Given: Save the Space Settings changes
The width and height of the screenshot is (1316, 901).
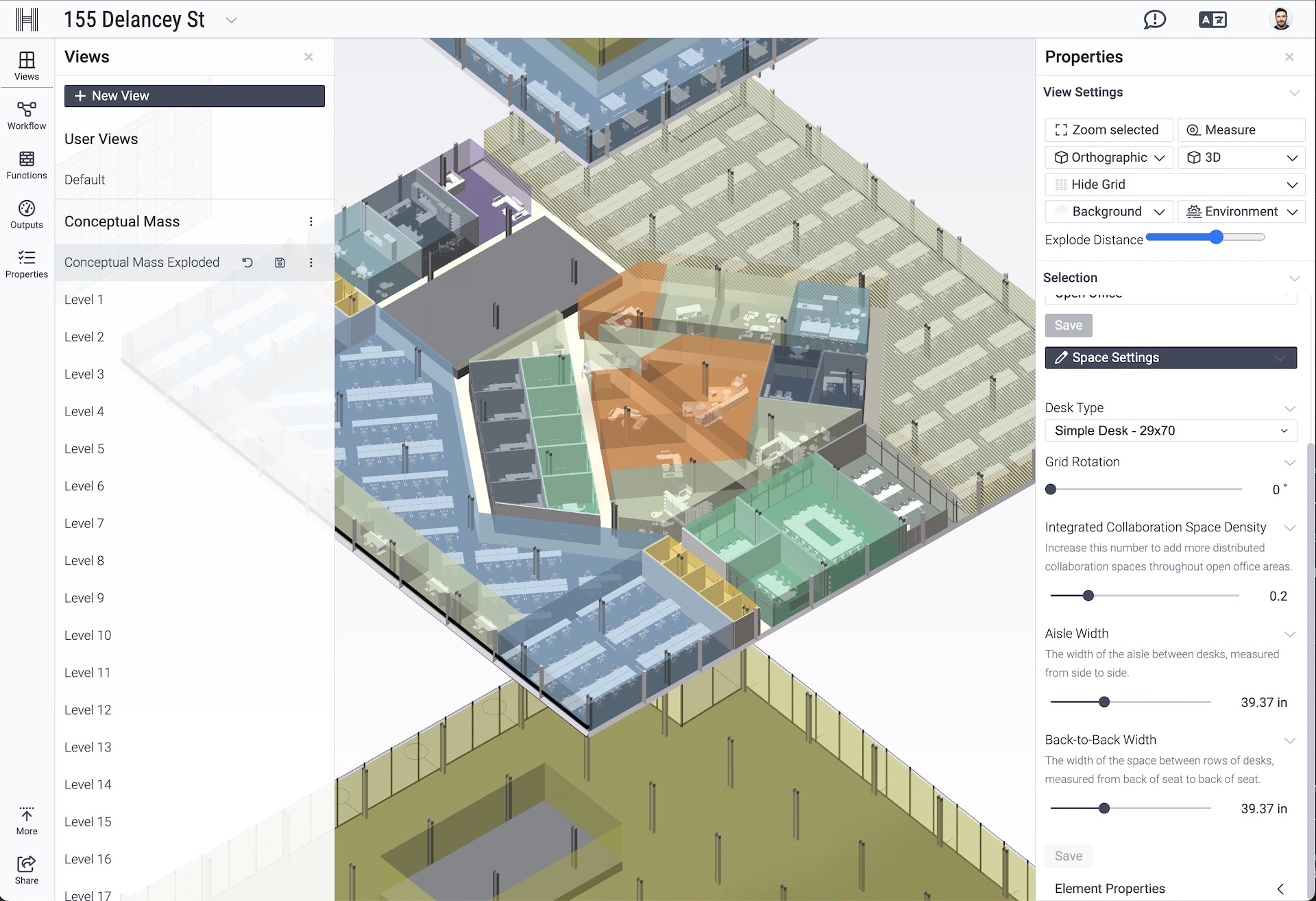Looking at the screenshot, I should [1069, 856].
